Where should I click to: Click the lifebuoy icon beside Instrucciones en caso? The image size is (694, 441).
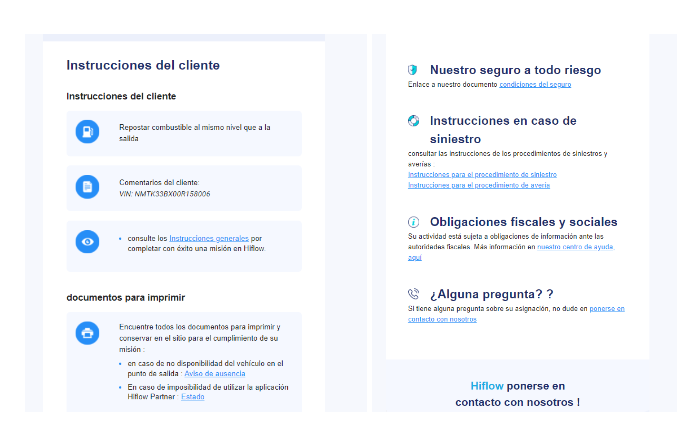click(x=413, y=120)
